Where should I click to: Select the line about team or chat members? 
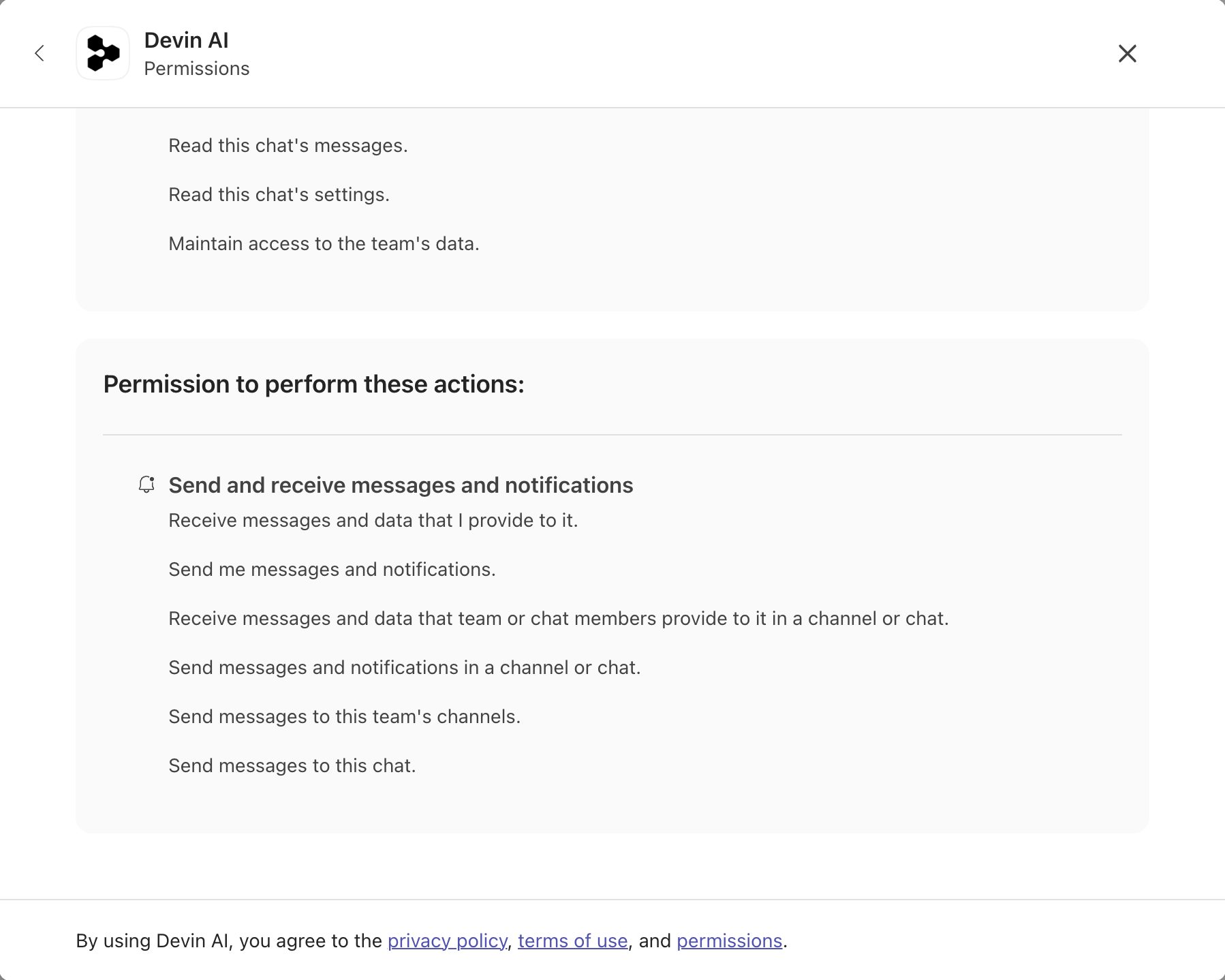[x=558, y=619]
